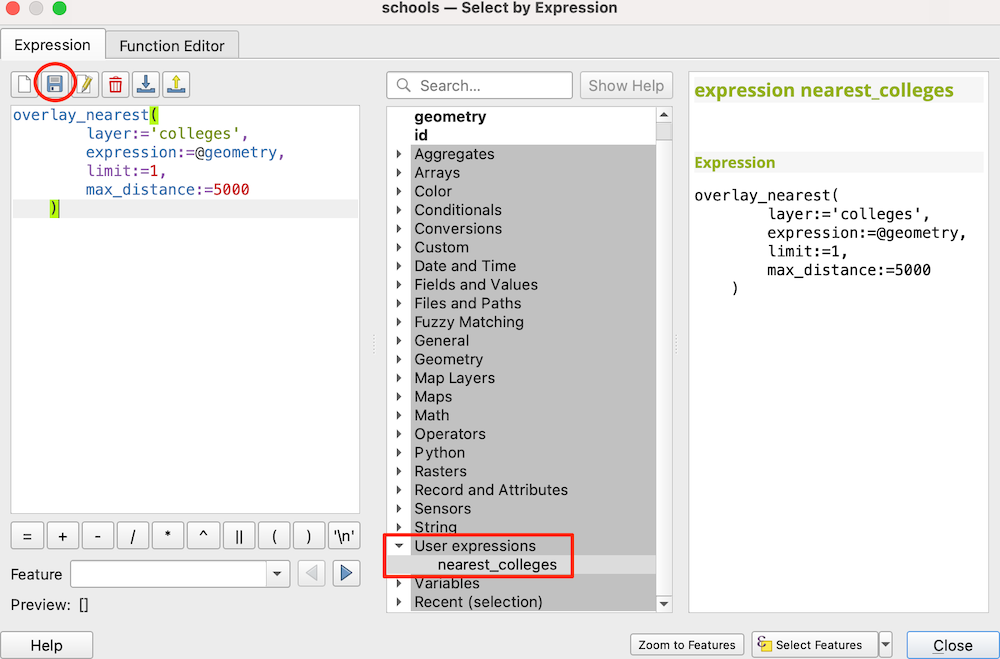Expand the Arrays function group
The image size is (1000, 659).
[x=399, y=172]
